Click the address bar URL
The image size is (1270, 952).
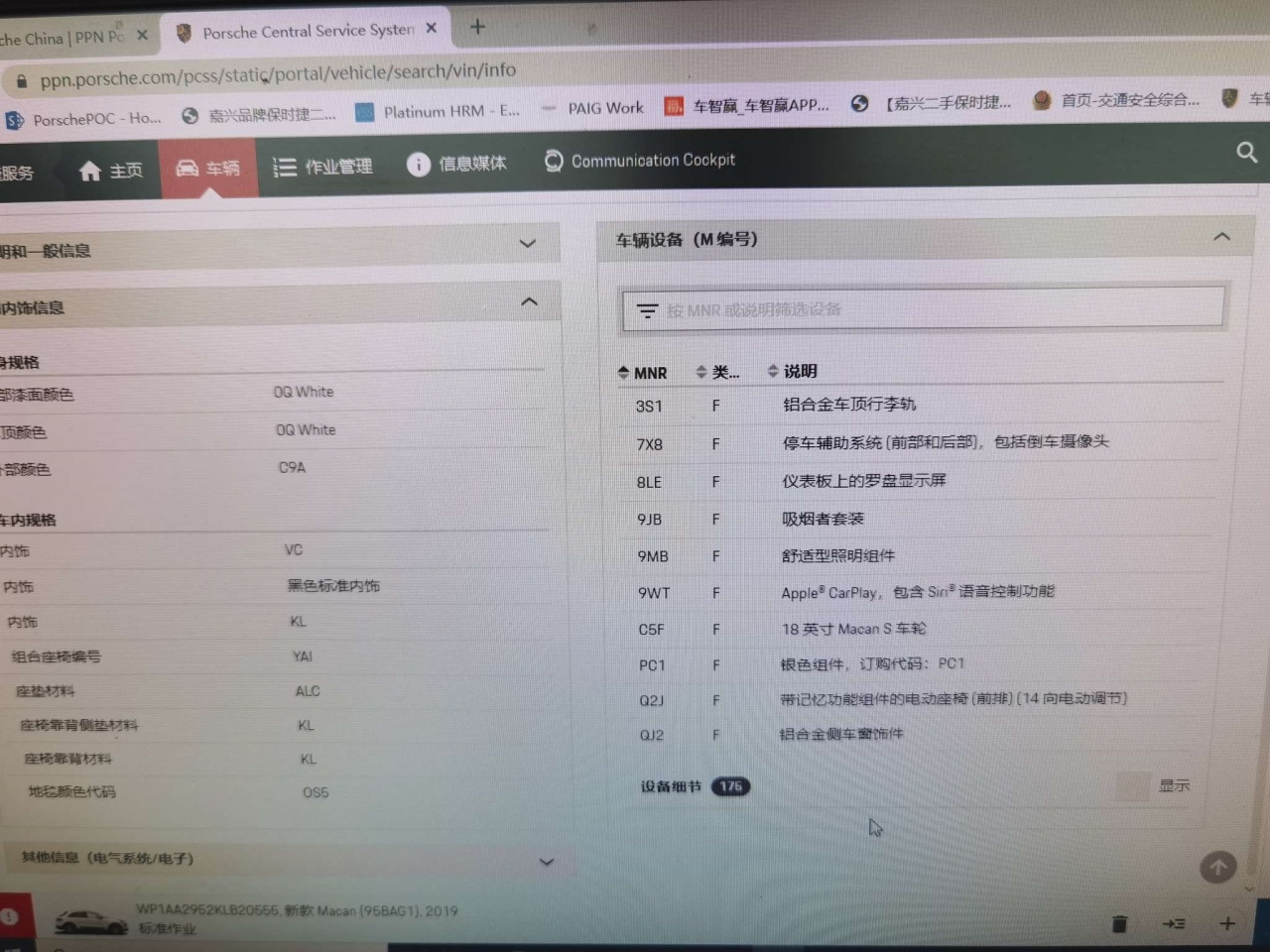pos(278,74)
